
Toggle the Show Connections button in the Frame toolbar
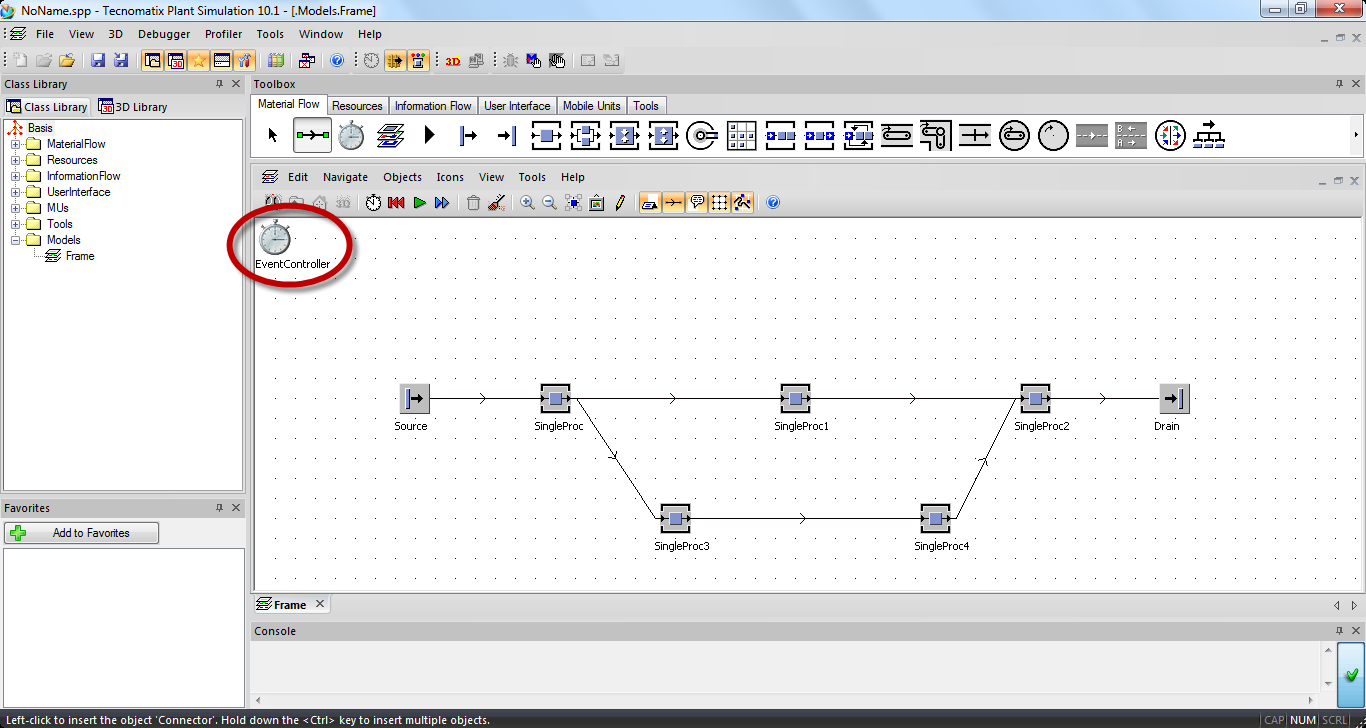click(x=673, y=203)
